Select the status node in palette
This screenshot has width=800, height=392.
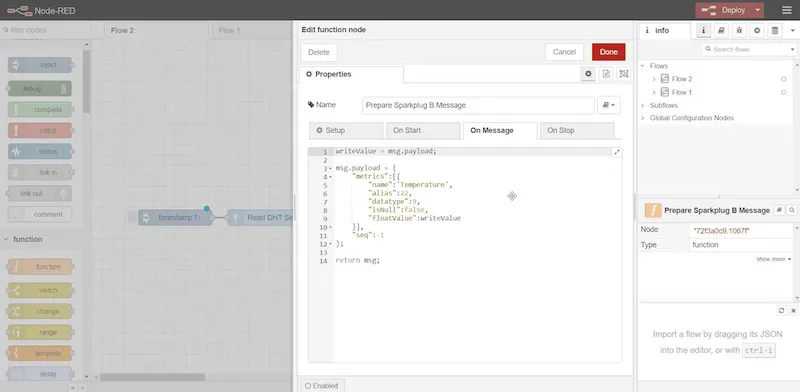tap(40, 152)
